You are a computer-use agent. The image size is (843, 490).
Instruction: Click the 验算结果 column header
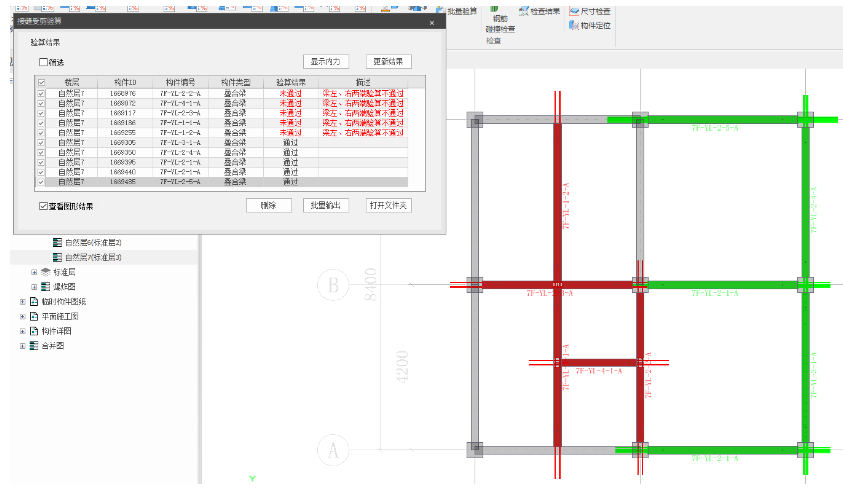[290, 82]
